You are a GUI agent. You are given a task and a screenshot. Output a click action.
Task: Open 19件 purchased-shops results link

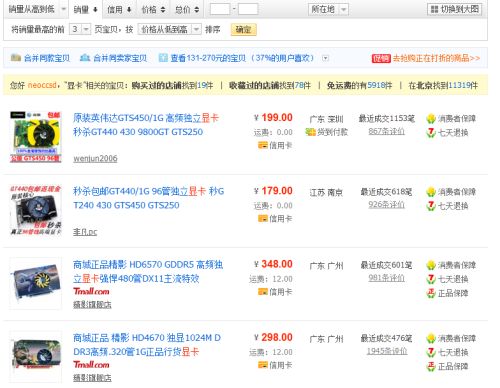coord(205,85)
